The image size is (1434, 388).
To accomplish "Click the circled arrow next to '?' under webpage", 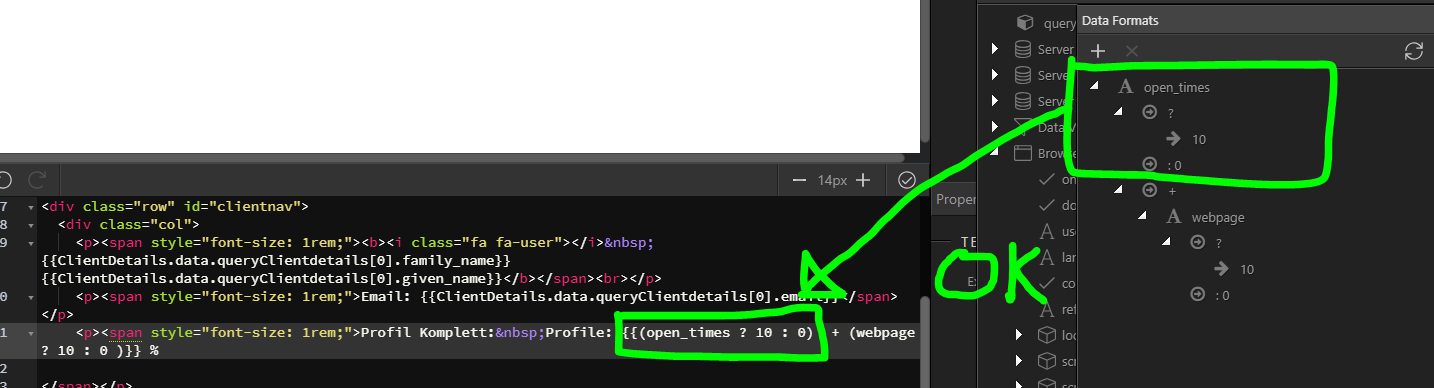I will tap(1198, 242).
